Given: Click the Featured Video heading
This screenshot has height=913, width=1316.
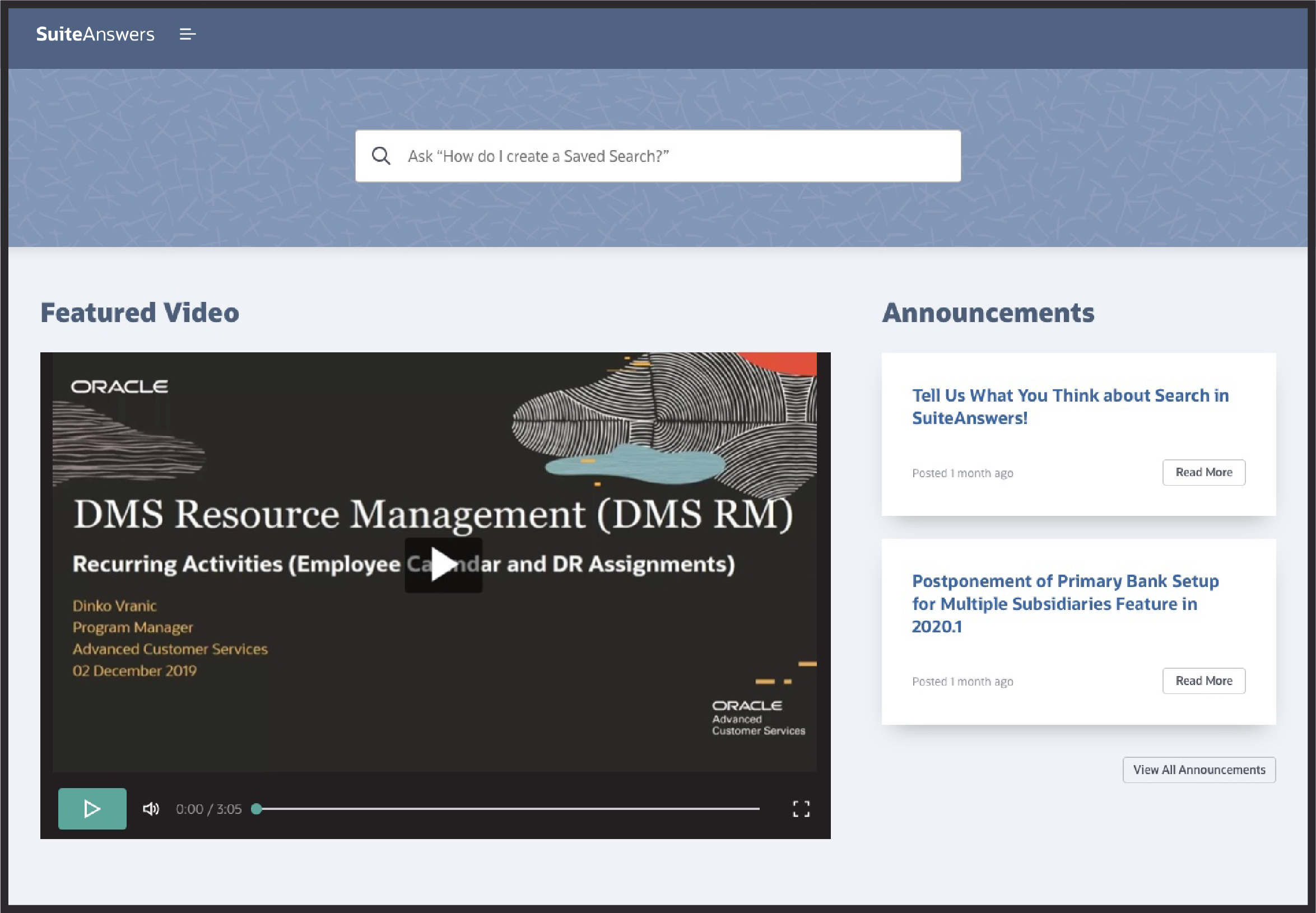Looking at the screenshot, I should [x=139, y=313].
